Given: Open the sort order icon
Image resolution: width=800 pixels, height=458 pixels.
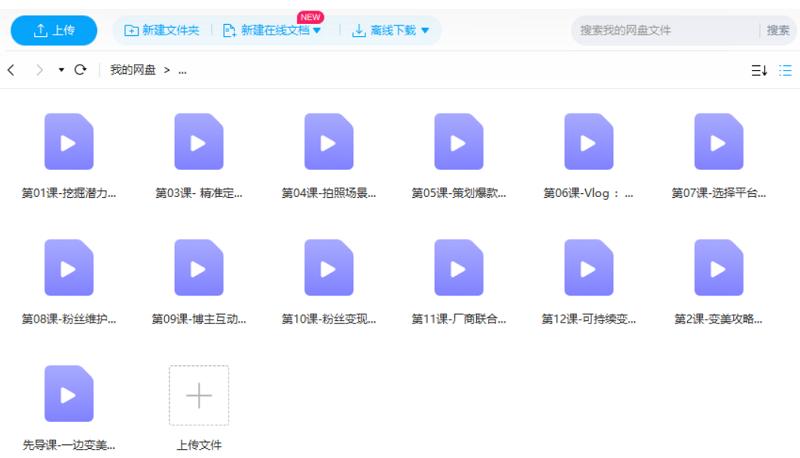Looking at the screenshot, I should (x=759, y=70).
